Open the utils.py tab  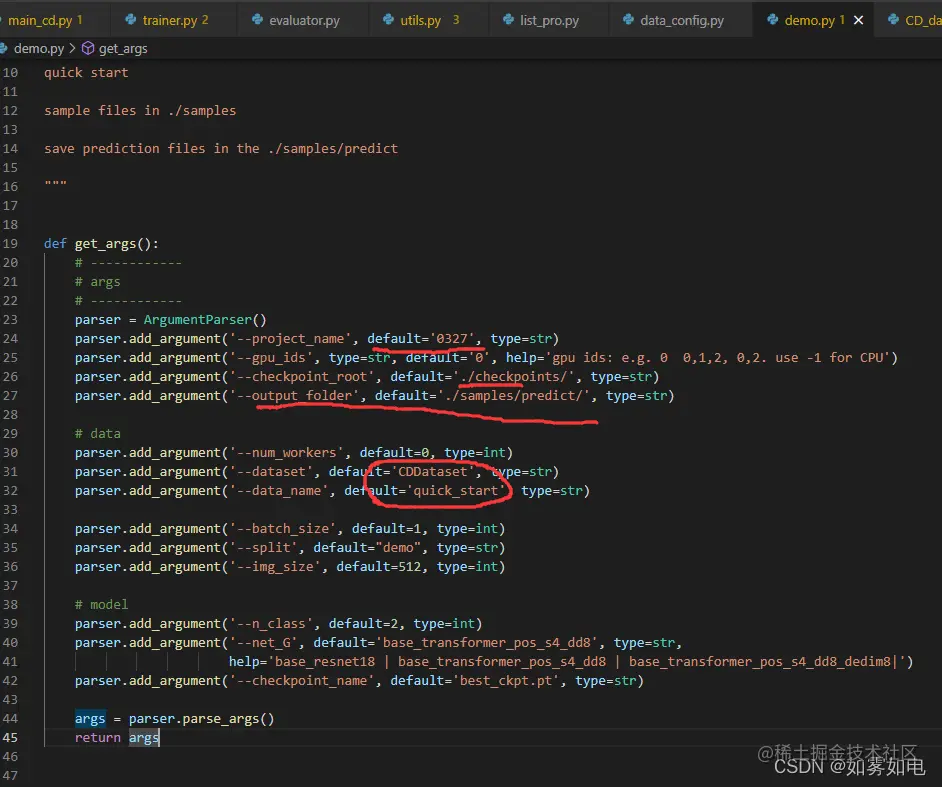(x=428, y=20)
